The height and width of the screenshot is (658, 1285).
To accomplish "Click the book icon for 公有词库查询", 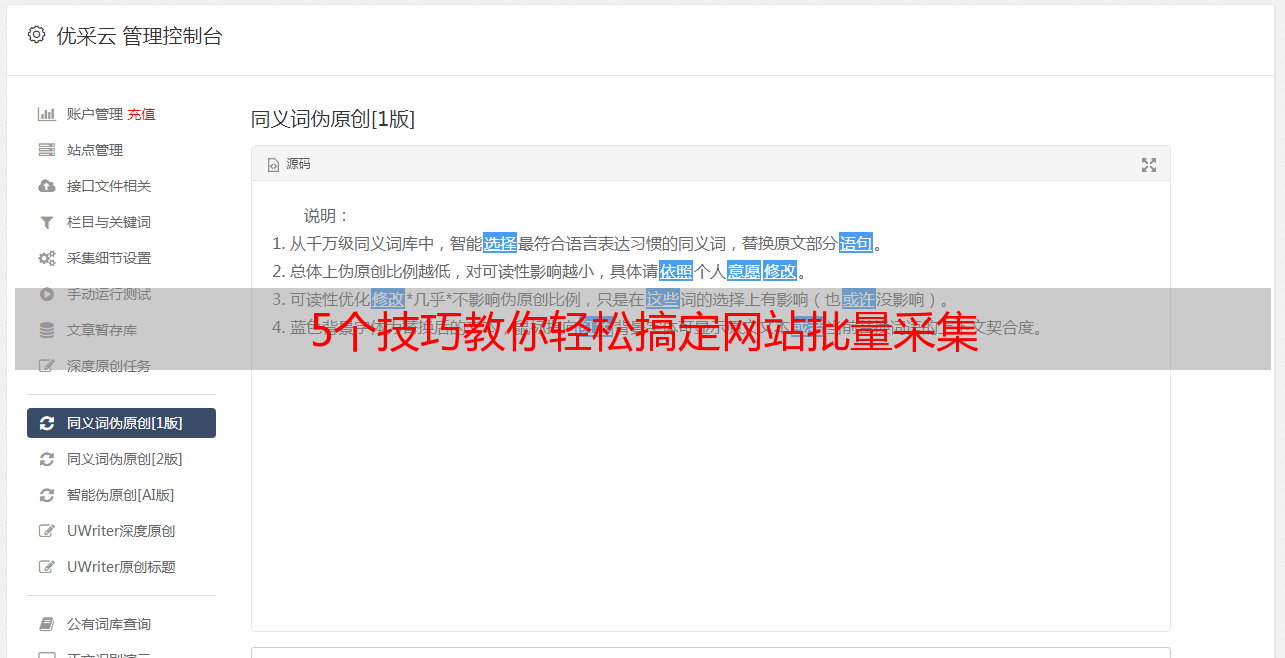I will (x=46, y=624).
